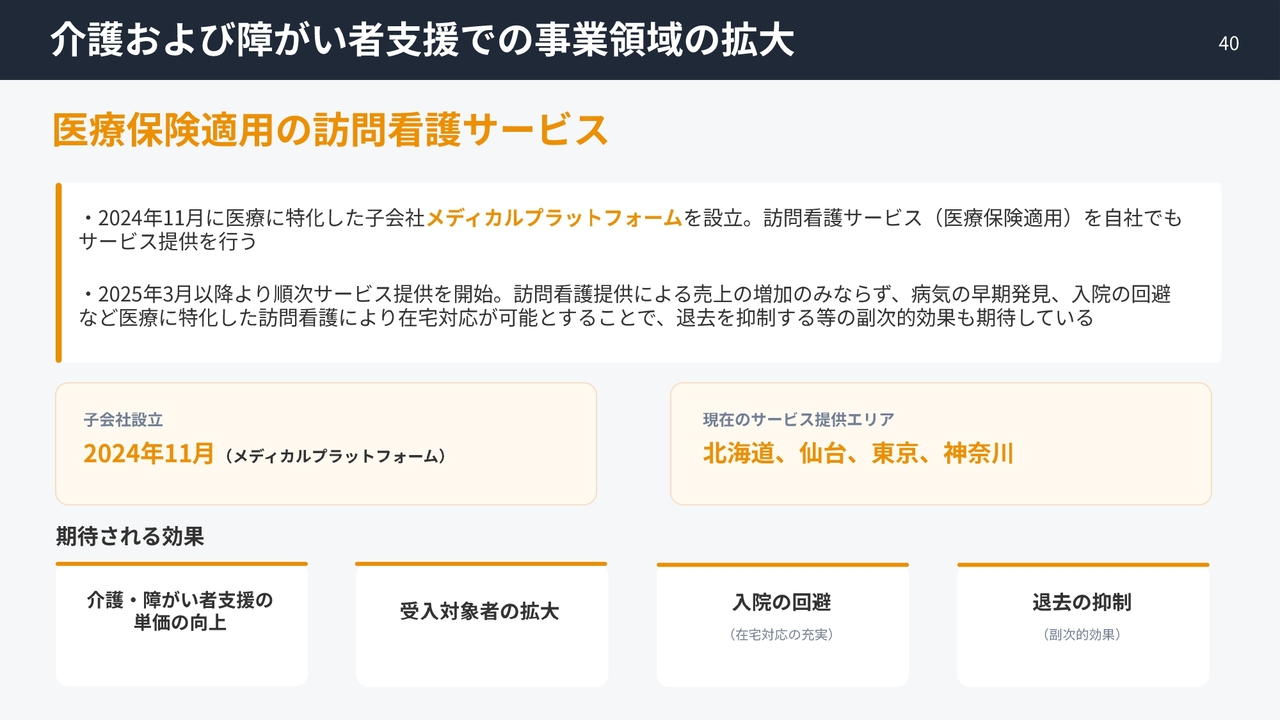Click the 北海道、仙台、東京、神奈川 area text
The height and width of the screenshot is (720, 1280).
tap(859, 454)
